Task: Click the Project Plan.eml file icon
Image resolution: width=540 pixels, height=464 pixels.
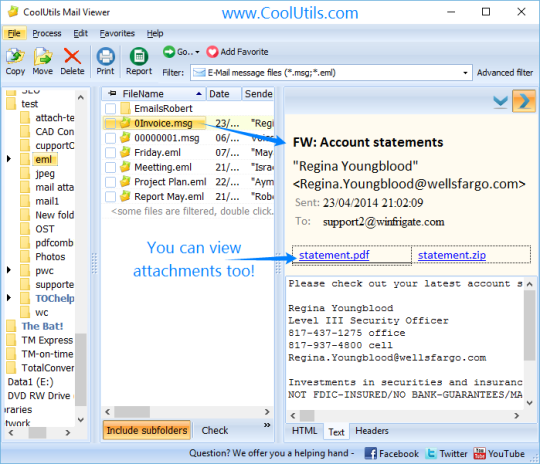Action: (x=125, y=182)
